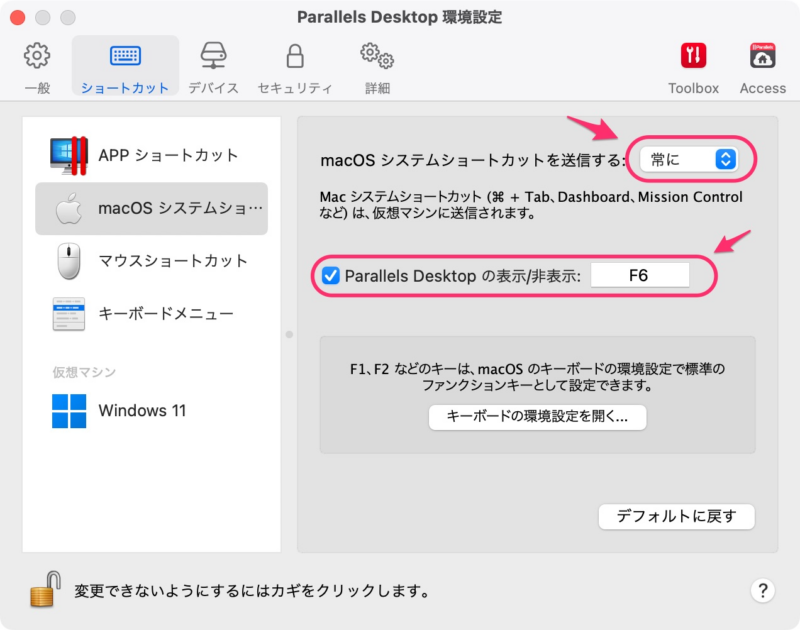Screen dimensions: 800x630
Task: Select キーボードメニュー in the sidebar
Action: (152, 314)
